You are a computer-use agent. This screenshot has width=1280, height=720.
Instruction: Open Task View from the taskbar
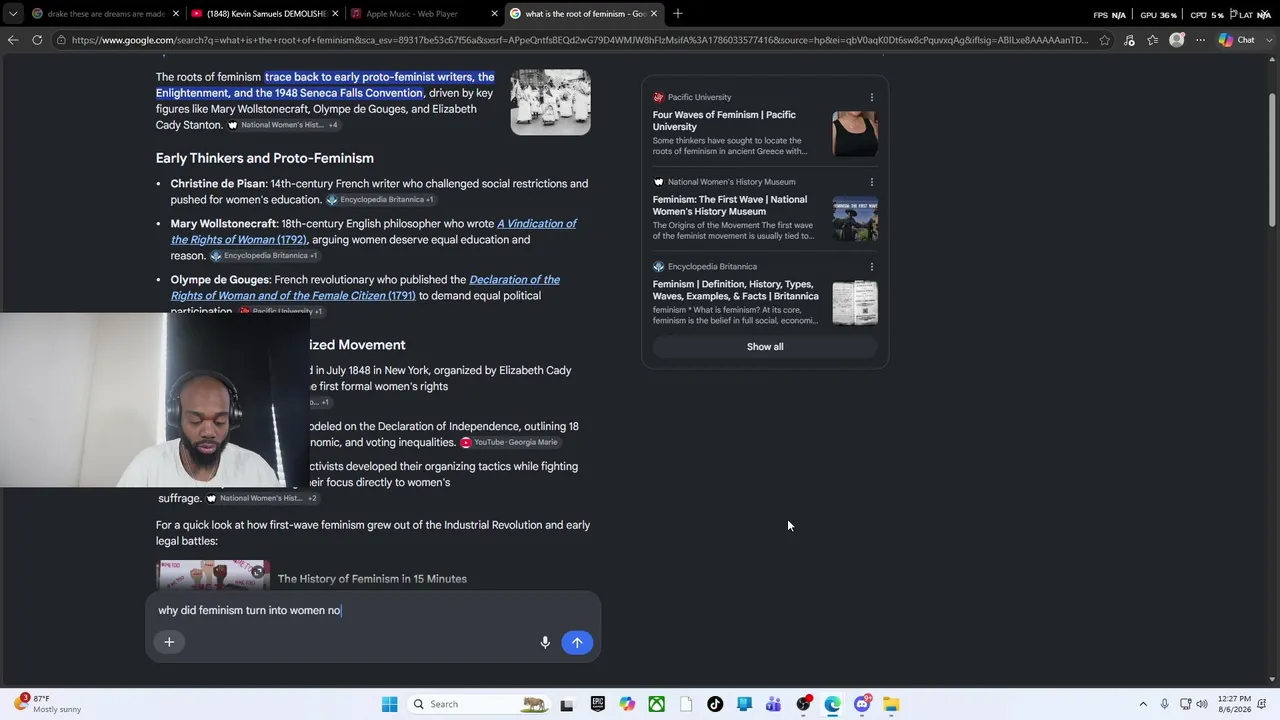tap(567, 704)
